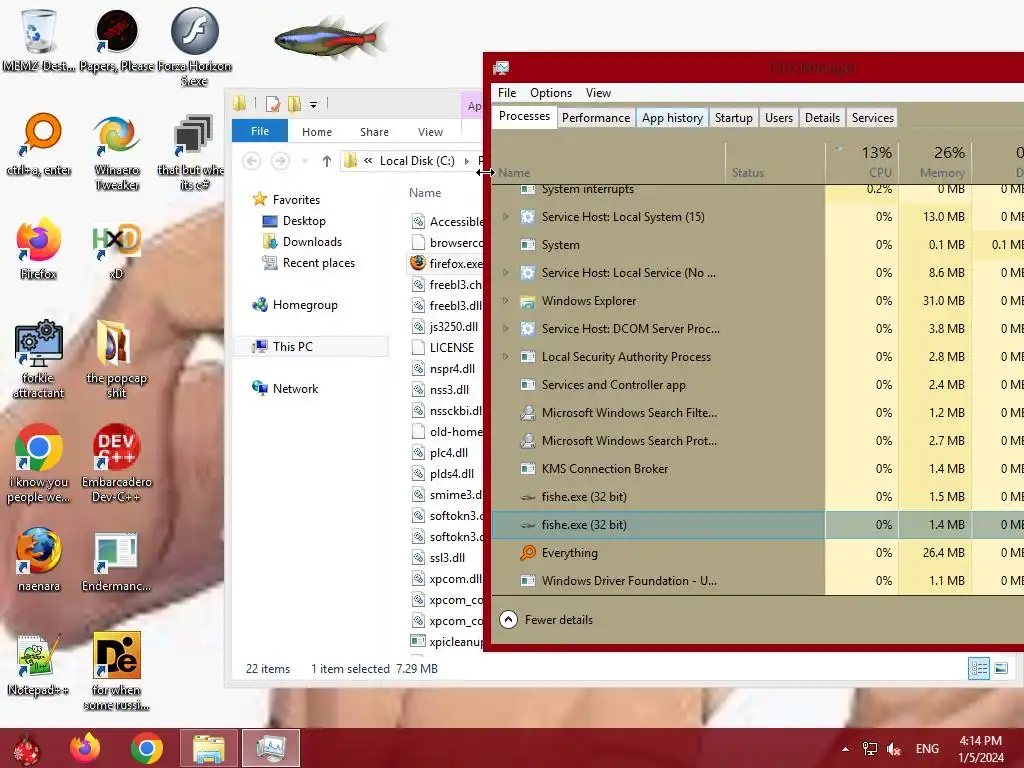Click the muted volume tray icon
Viewport: 1024px width, 768px height.
pos(894,749)
